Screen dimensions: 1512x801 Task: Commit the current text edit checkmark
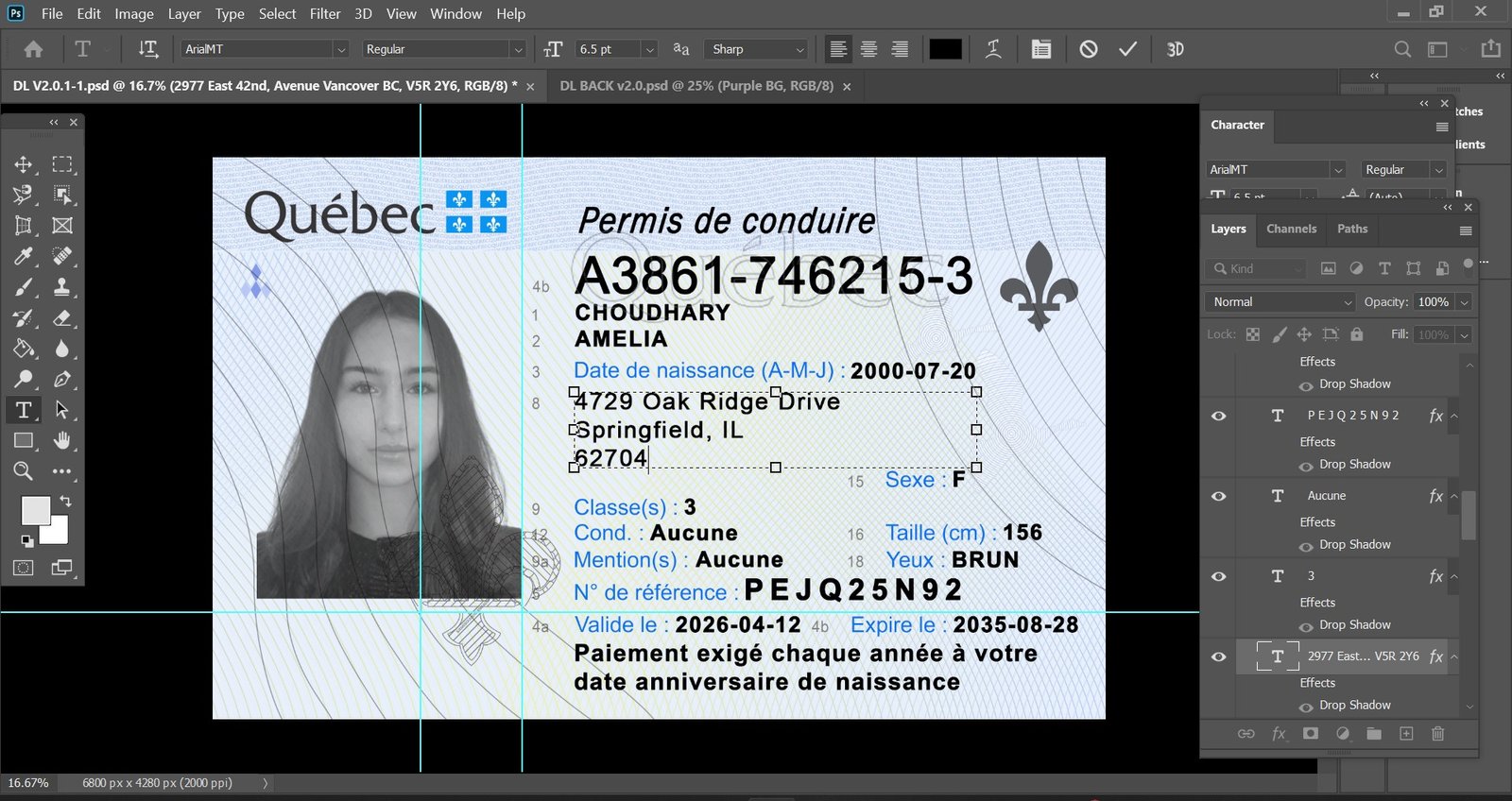1128,49
